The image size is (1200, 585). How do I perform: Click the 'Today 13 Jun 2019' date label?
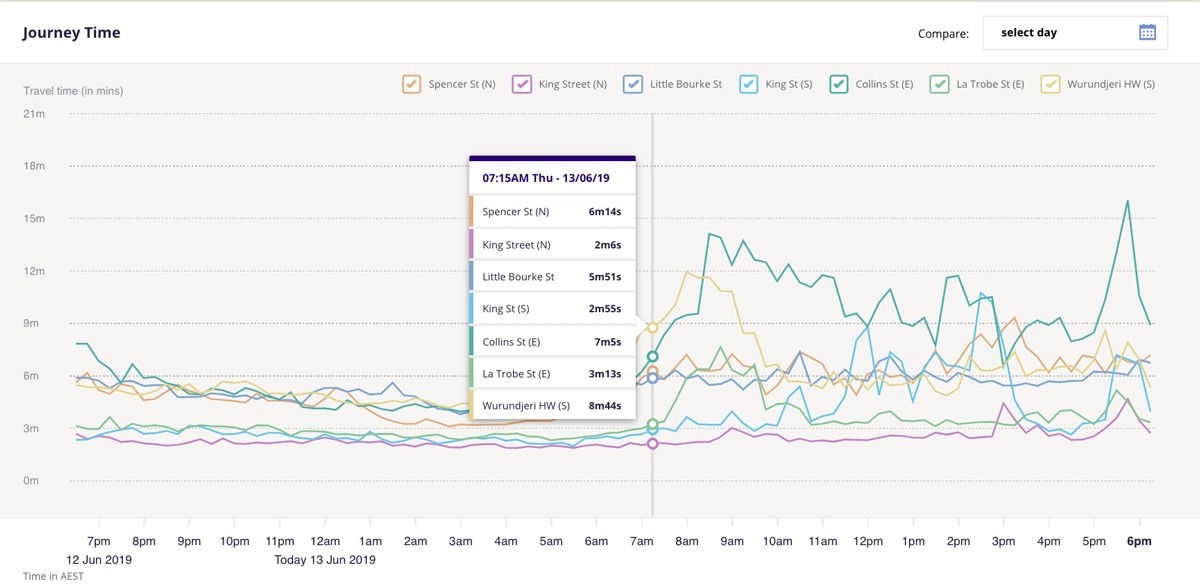[325, 560]
